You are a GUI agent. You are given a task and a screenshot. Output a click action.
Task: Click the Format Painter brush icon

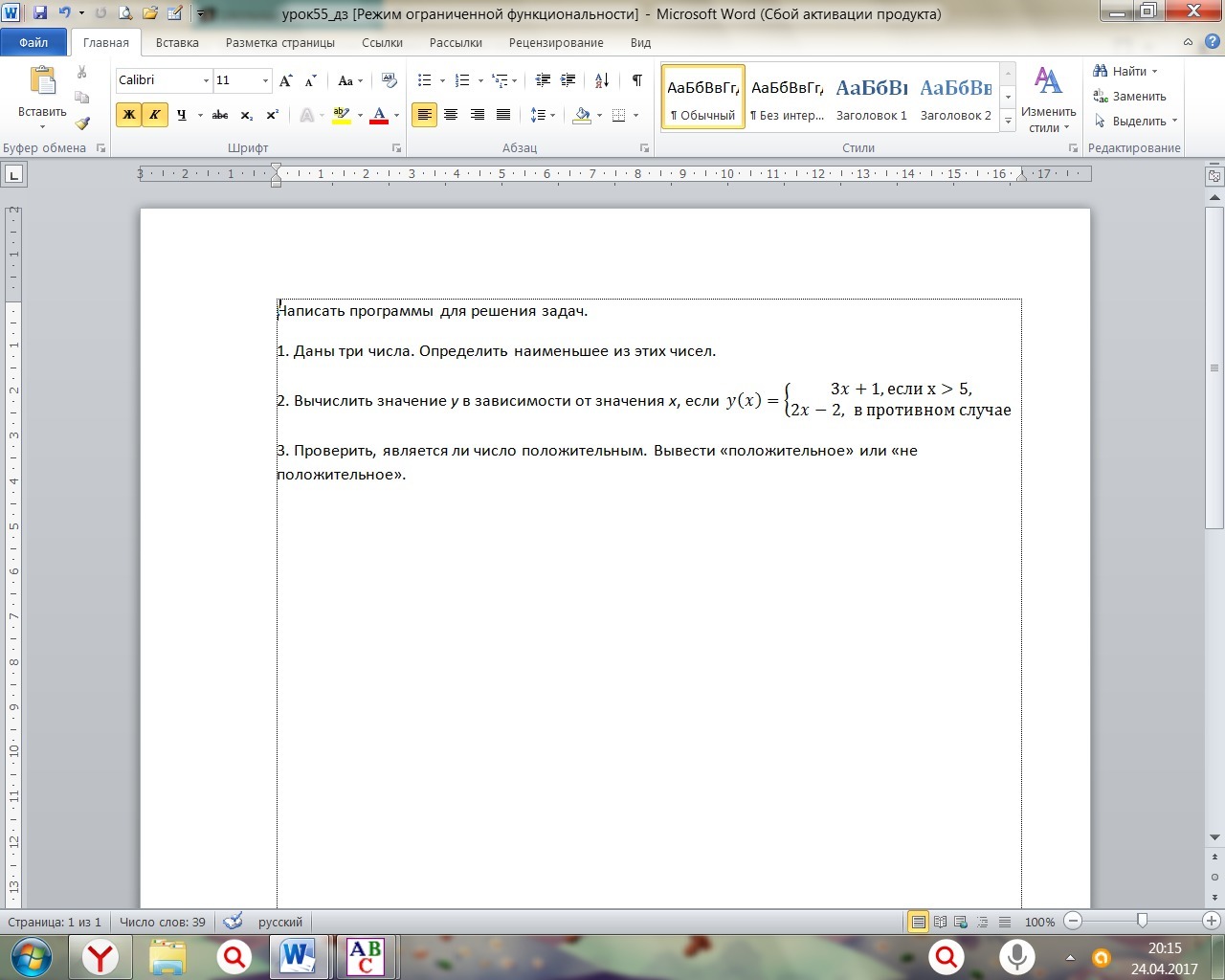(x=82, y=122)
